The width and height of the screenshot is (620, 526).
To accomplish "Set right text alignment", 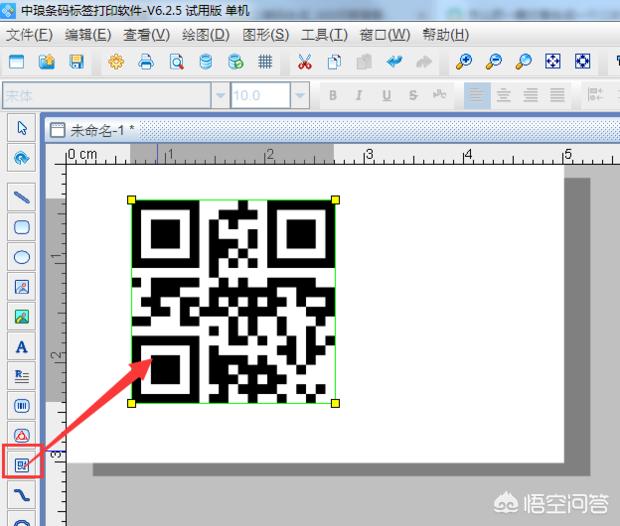I will point(530,95).
